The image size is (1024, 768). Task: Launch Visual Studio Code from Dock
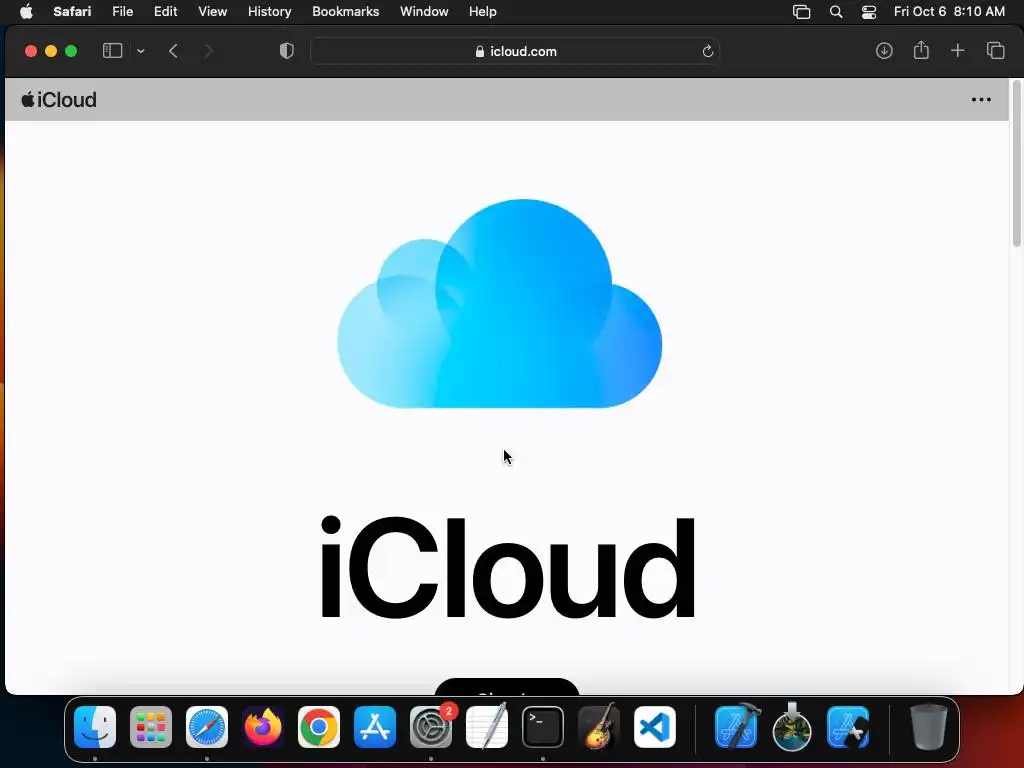pyautogui.click(x=655, y=727)
